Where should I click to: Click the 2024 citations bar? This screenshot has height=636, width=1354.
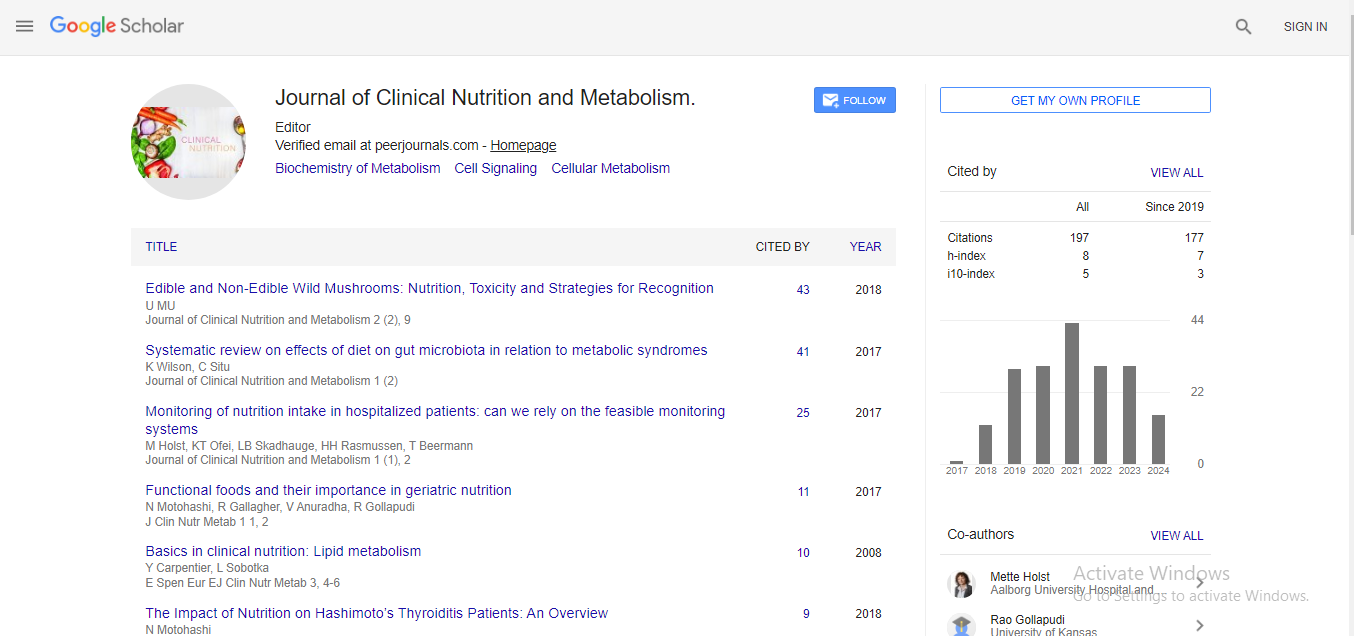click(1158, 439)
